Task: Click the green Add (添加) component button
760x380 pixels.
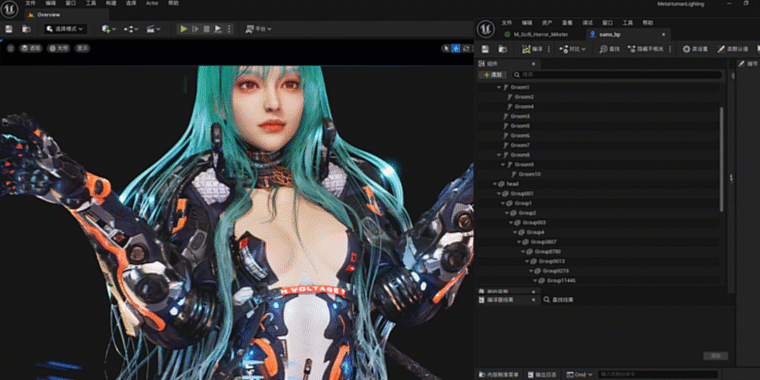Action: pyautogui.click(x=493, y=75)
